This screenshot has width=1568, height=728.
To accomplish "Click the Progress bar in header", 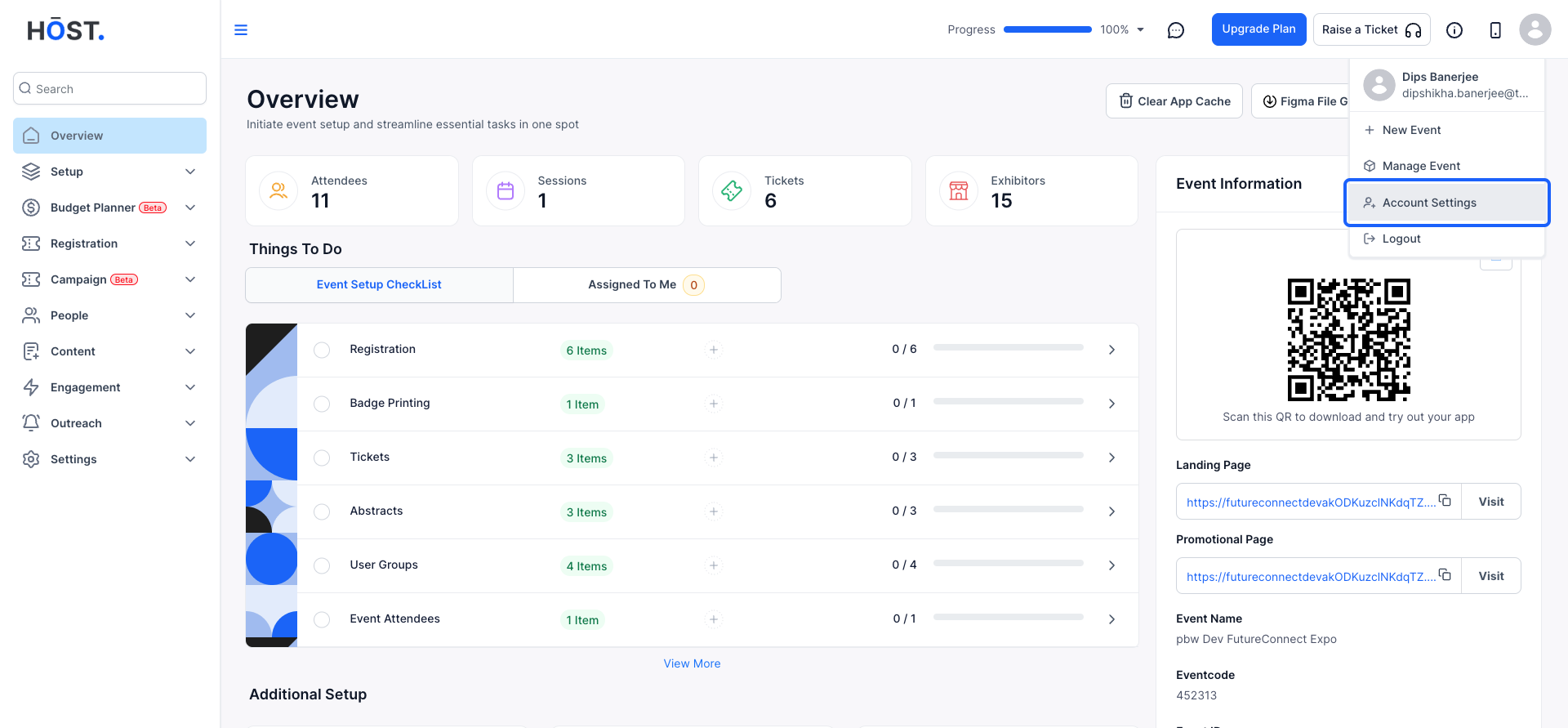I will point(1047,29).
